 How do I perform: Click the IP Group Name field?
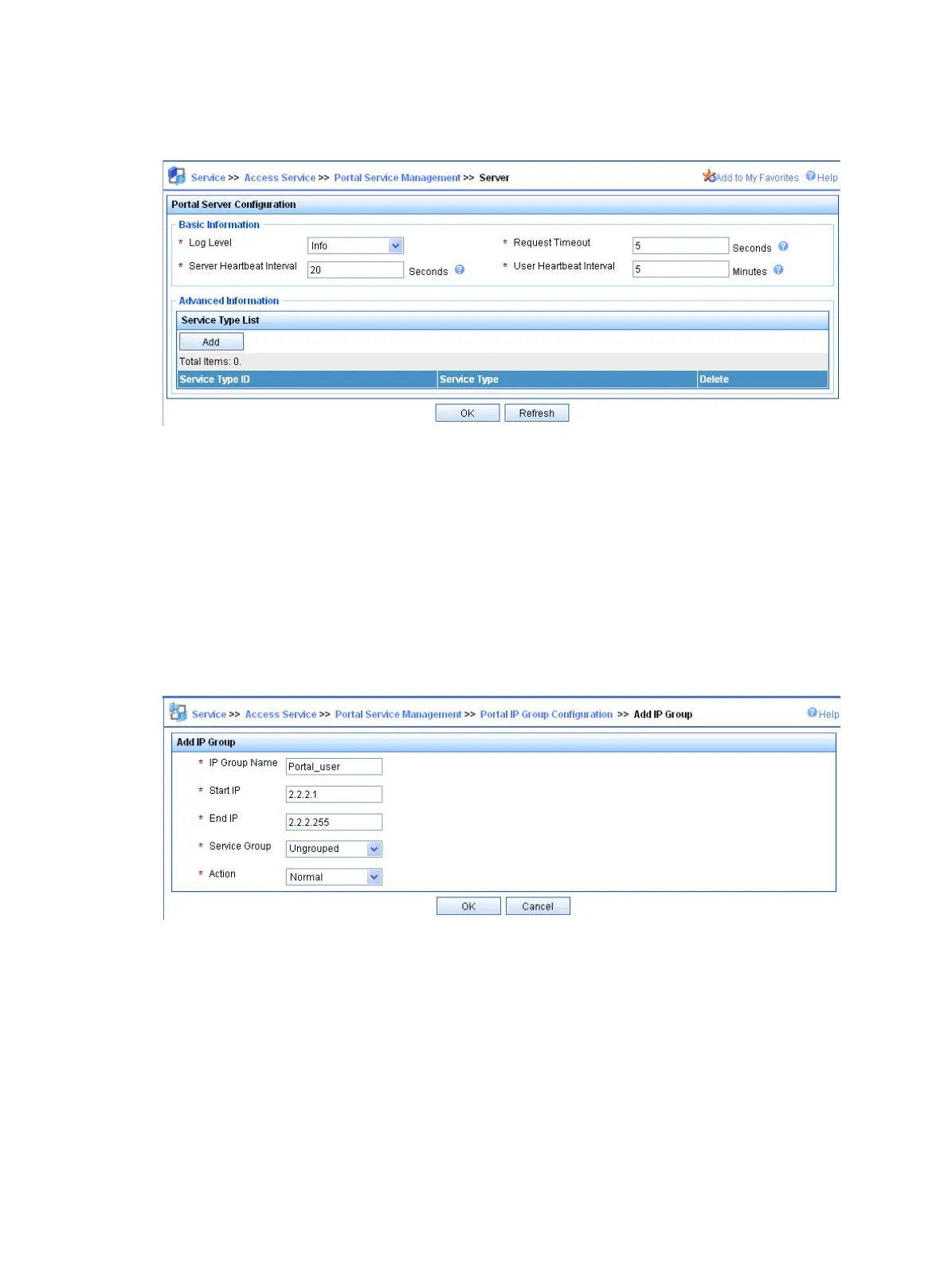click(334, 766)
